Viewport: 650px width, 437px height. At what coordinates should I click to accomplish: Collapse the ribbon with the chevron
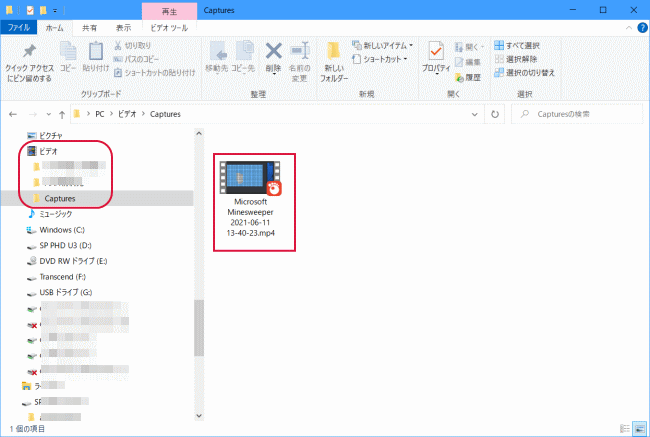point(628,28)
